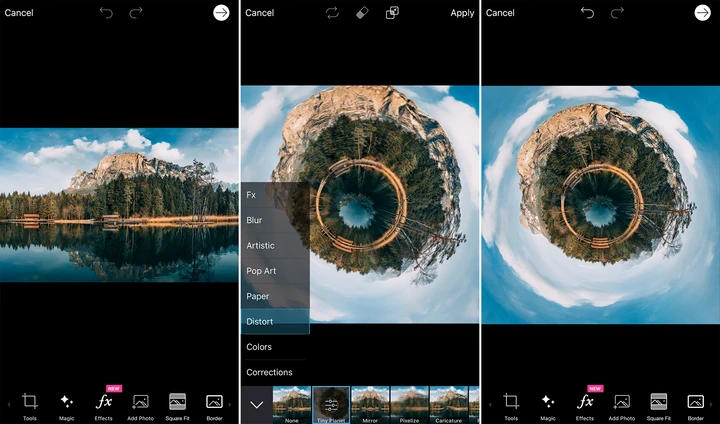Tap the next arrow circle on left screen
720x424 pixels.
click(x=221, y=13)
